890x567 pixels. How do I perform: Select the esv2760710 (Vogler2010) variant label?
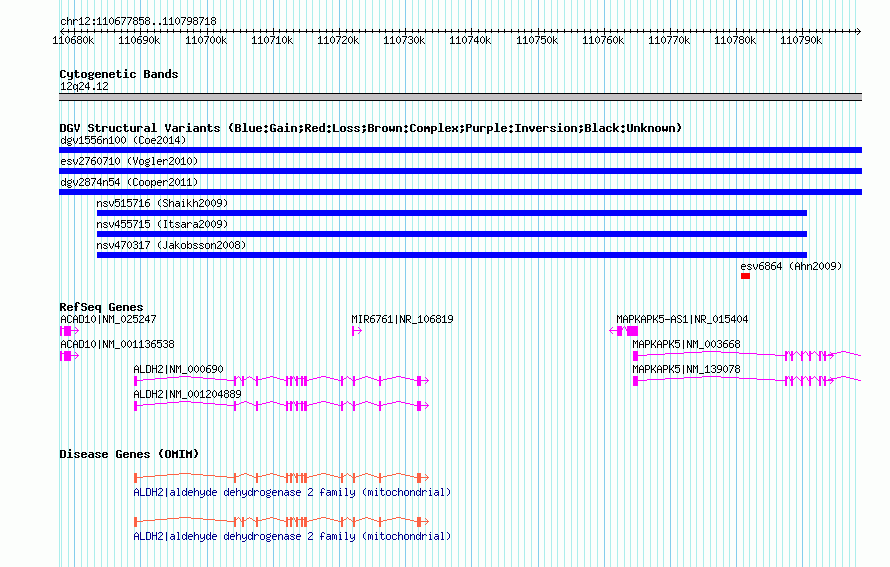point(129,161)
